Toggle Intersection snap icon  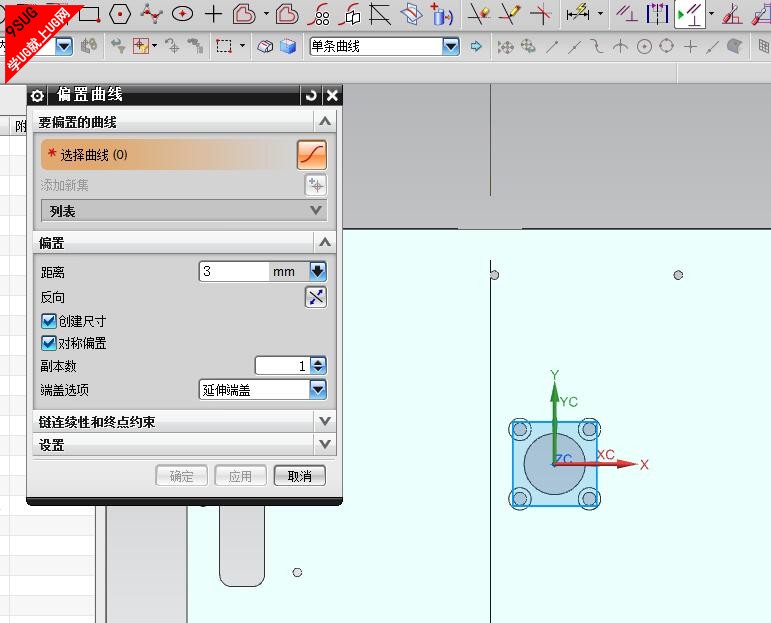621,47
